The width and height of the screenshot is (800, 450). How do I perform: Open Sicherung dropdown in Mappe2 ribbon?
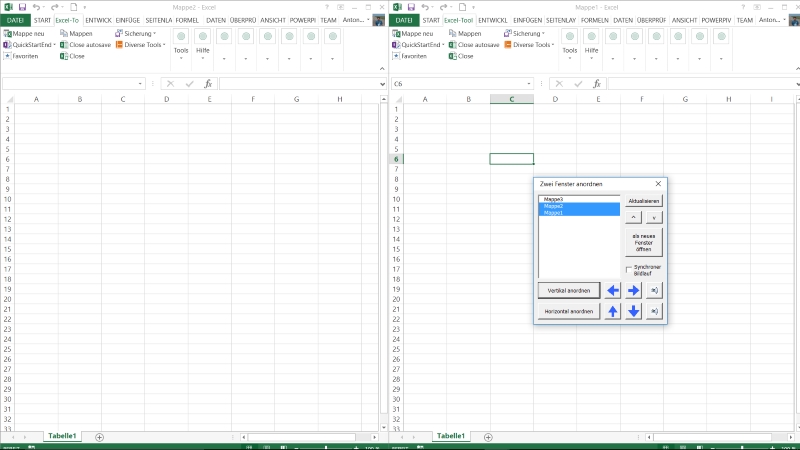[135, 33]
